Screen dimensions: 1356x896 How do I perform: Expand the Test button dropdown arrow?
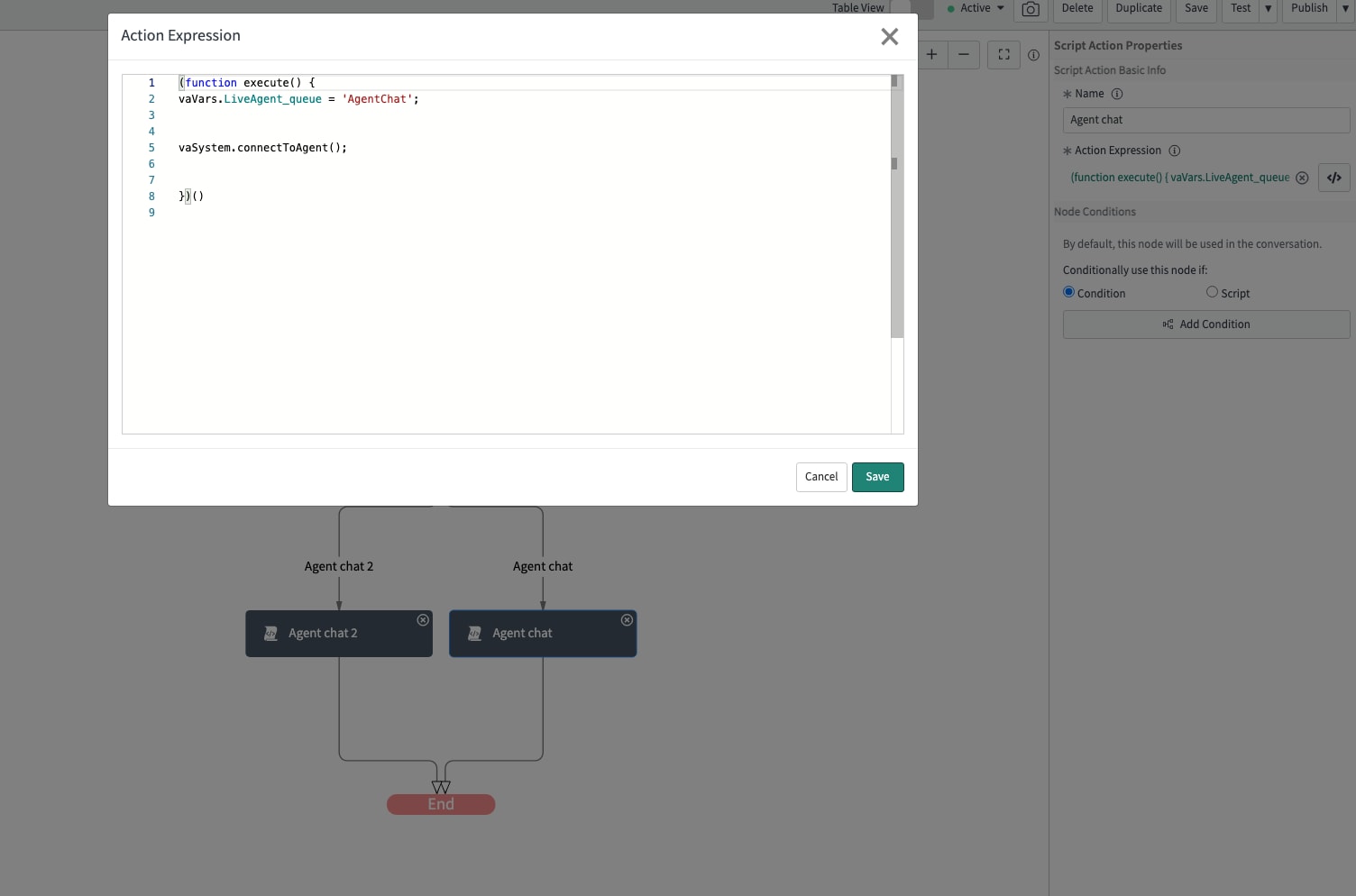coord(1268,9)
